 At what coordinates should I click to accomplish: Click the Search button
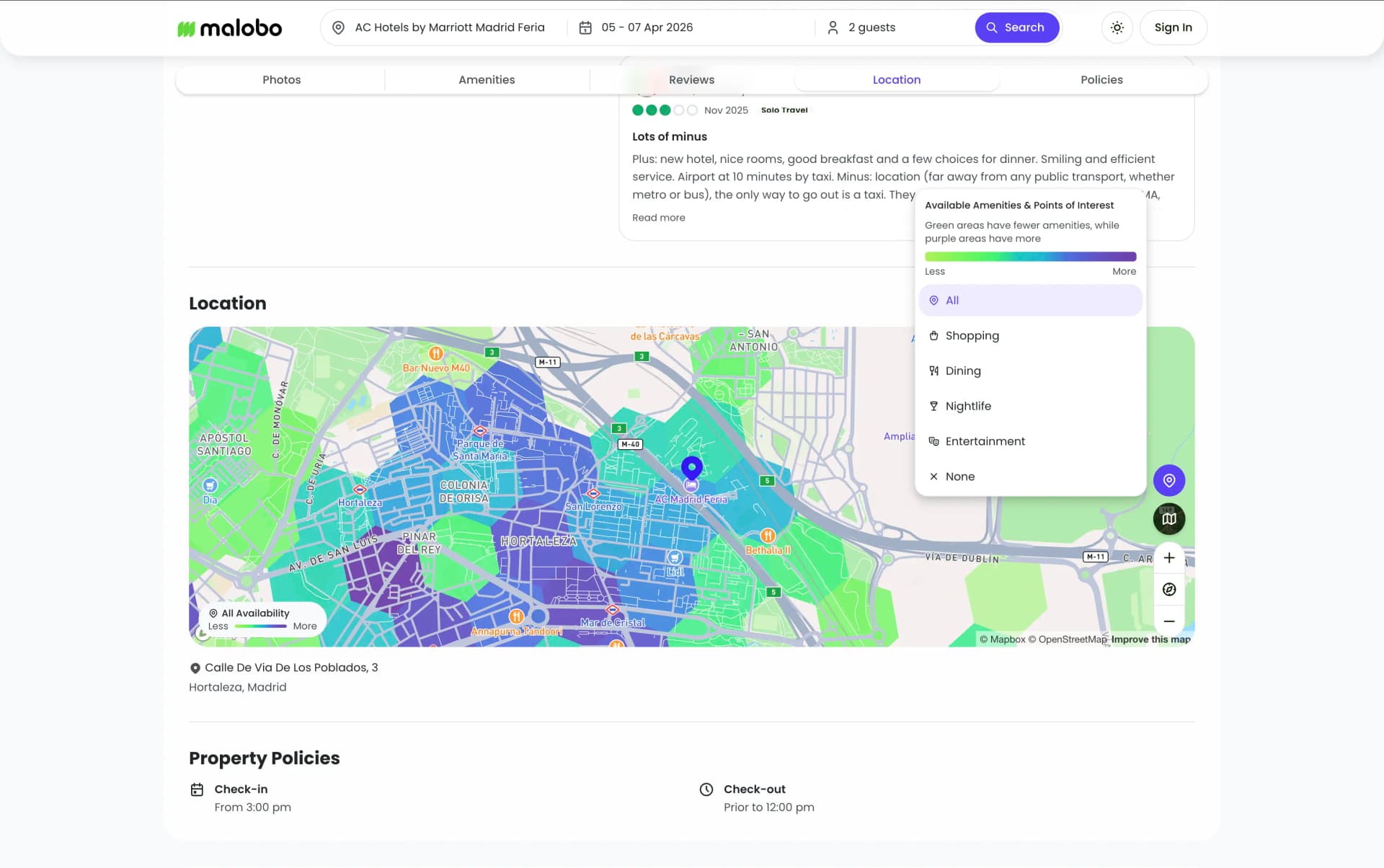(1017, 27)
